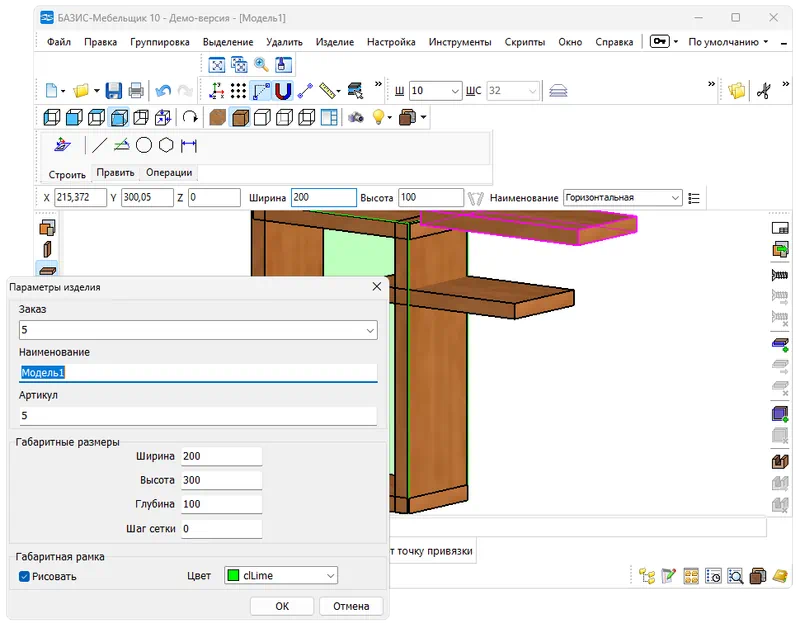Open the Инструменты menu
The width and height of the screenshot is (800, 628).
tap(460, 42)
